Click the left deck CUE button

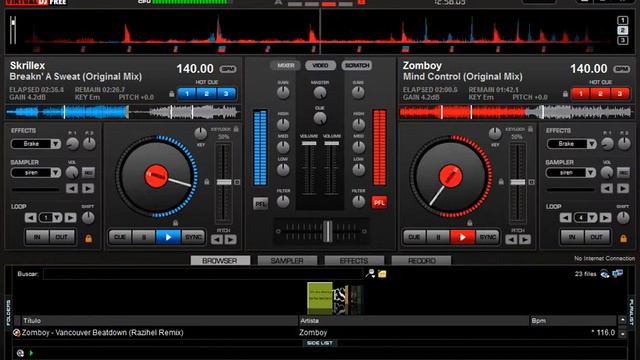click(120, 237)
